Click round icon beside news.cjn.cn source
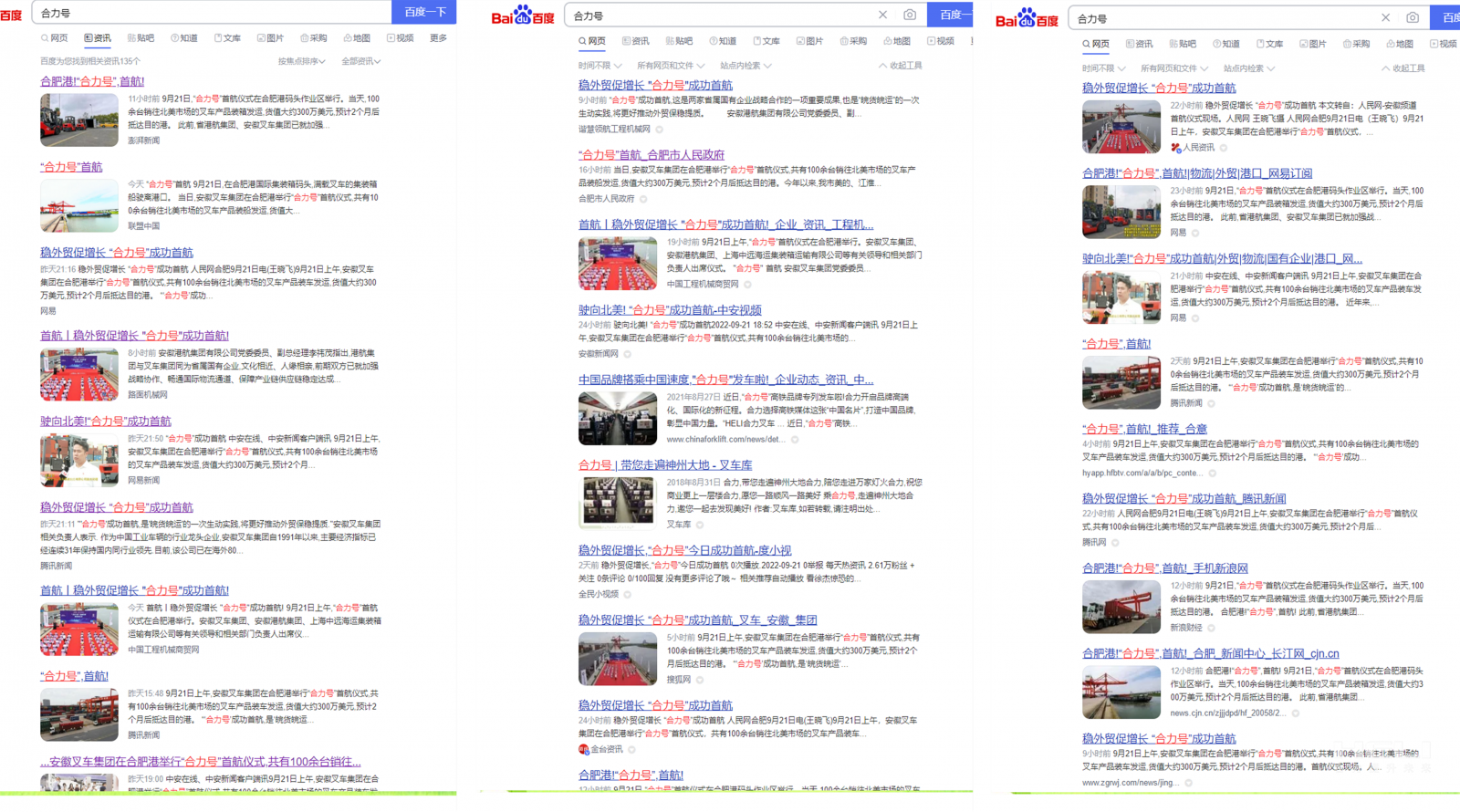This screenshot has height=812, width=1460. pos(1295,713)
